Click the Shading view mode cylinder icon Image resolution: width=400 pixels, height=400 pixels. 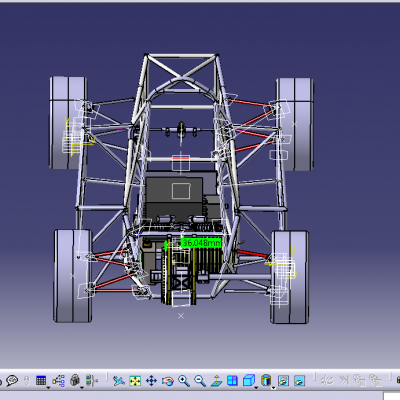coord(266,380)
